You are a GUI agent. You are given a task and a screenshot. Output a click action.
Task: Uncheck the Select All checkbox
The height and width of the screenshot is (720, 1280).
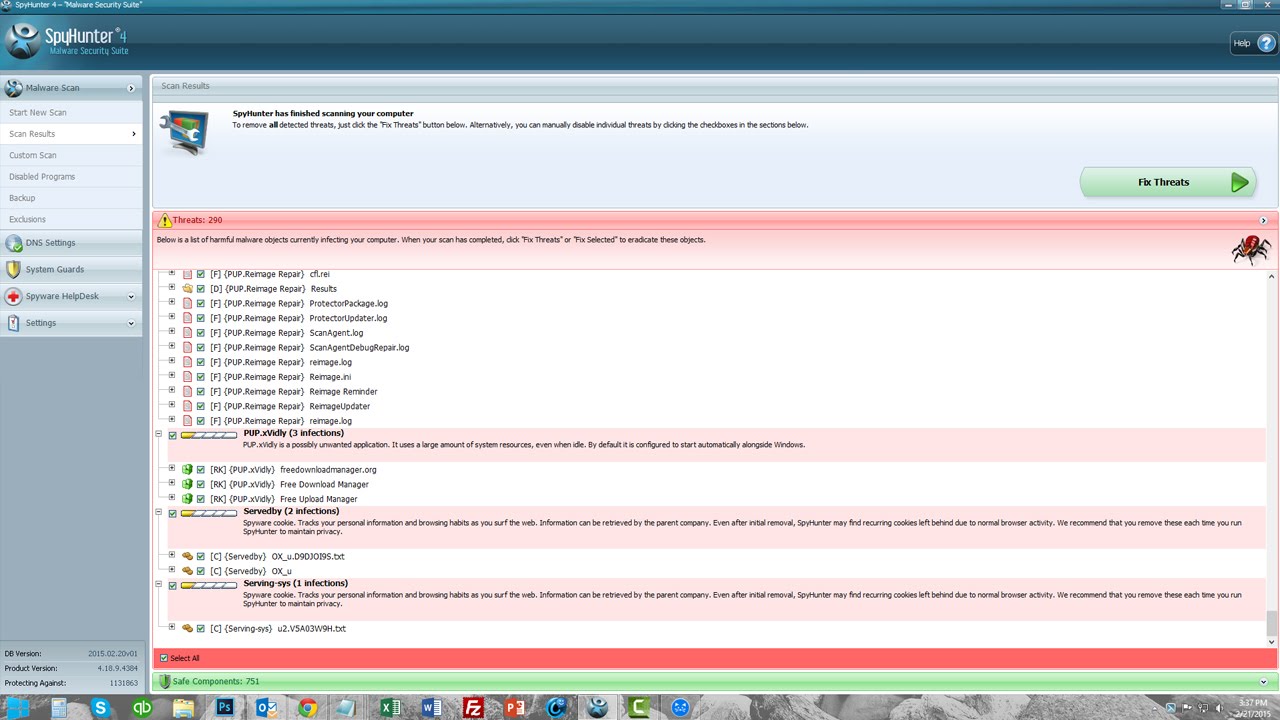(x=164, y=658)
